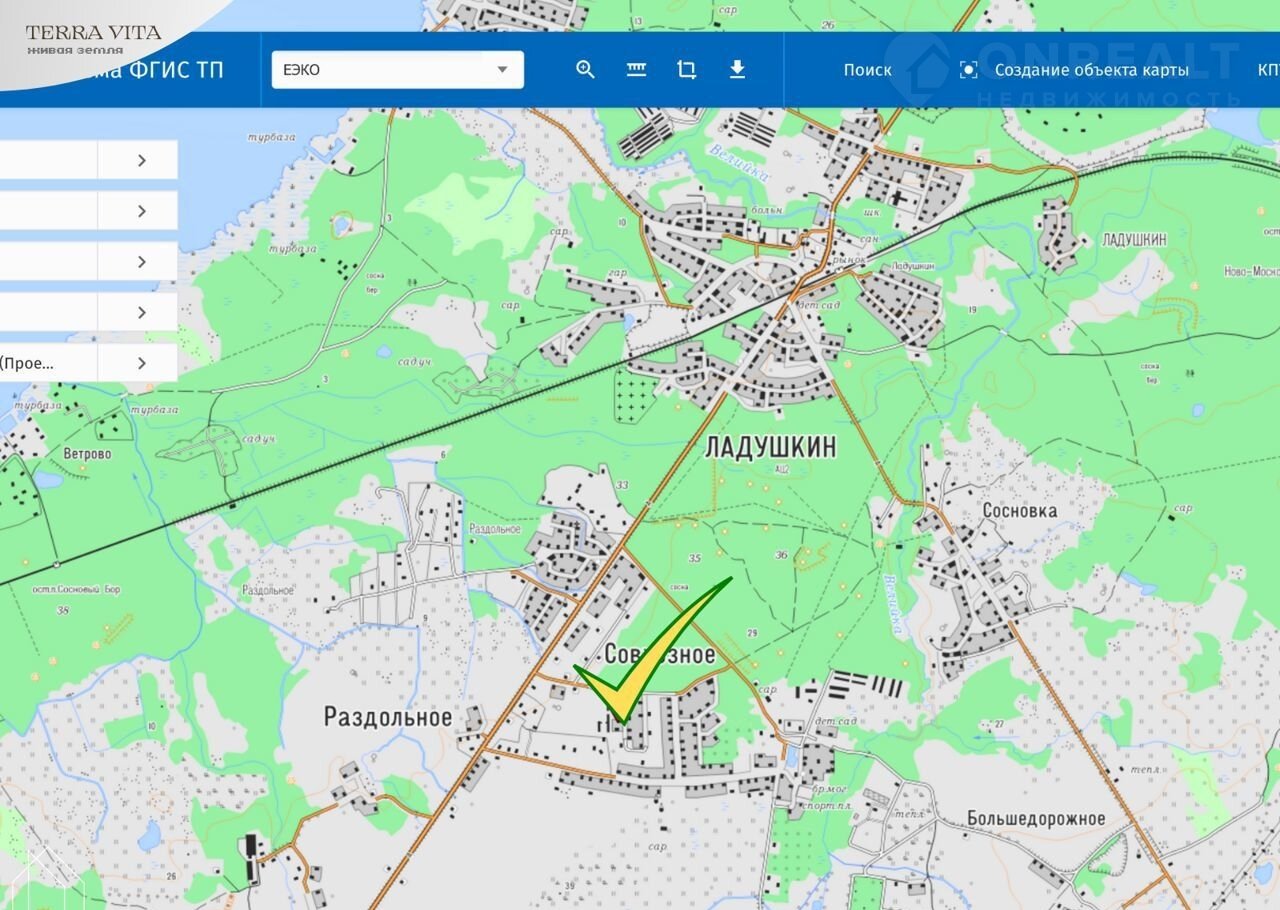Open the Поиск menu item
The image size is (1280, 910).
point(867,70)
